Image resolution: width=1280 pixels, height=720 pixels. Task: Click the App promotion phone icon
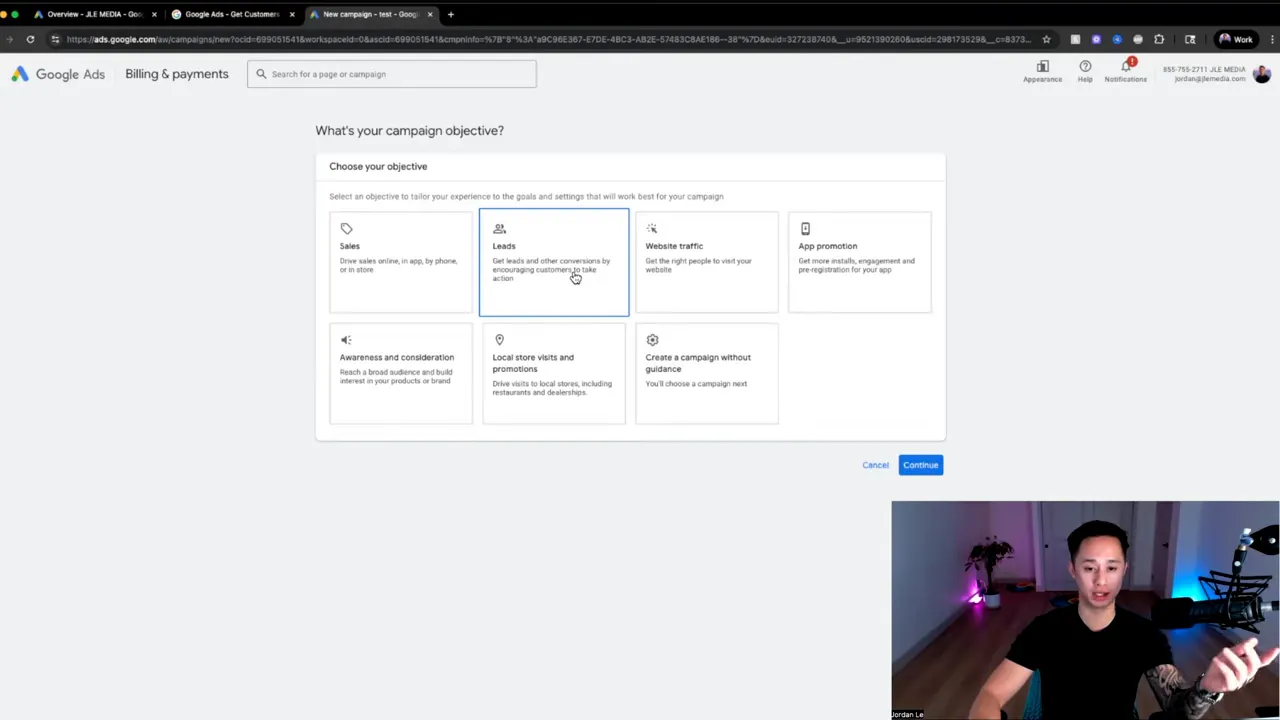(x=805, y=228)
